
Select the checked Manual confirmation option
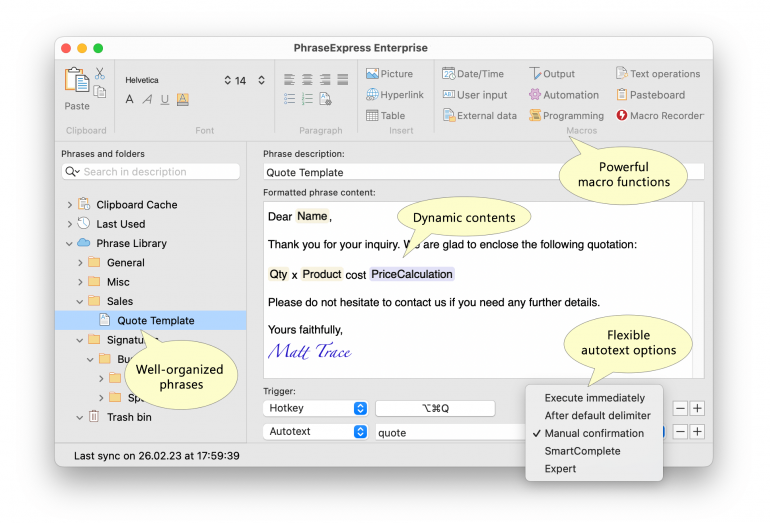point(593,433)
